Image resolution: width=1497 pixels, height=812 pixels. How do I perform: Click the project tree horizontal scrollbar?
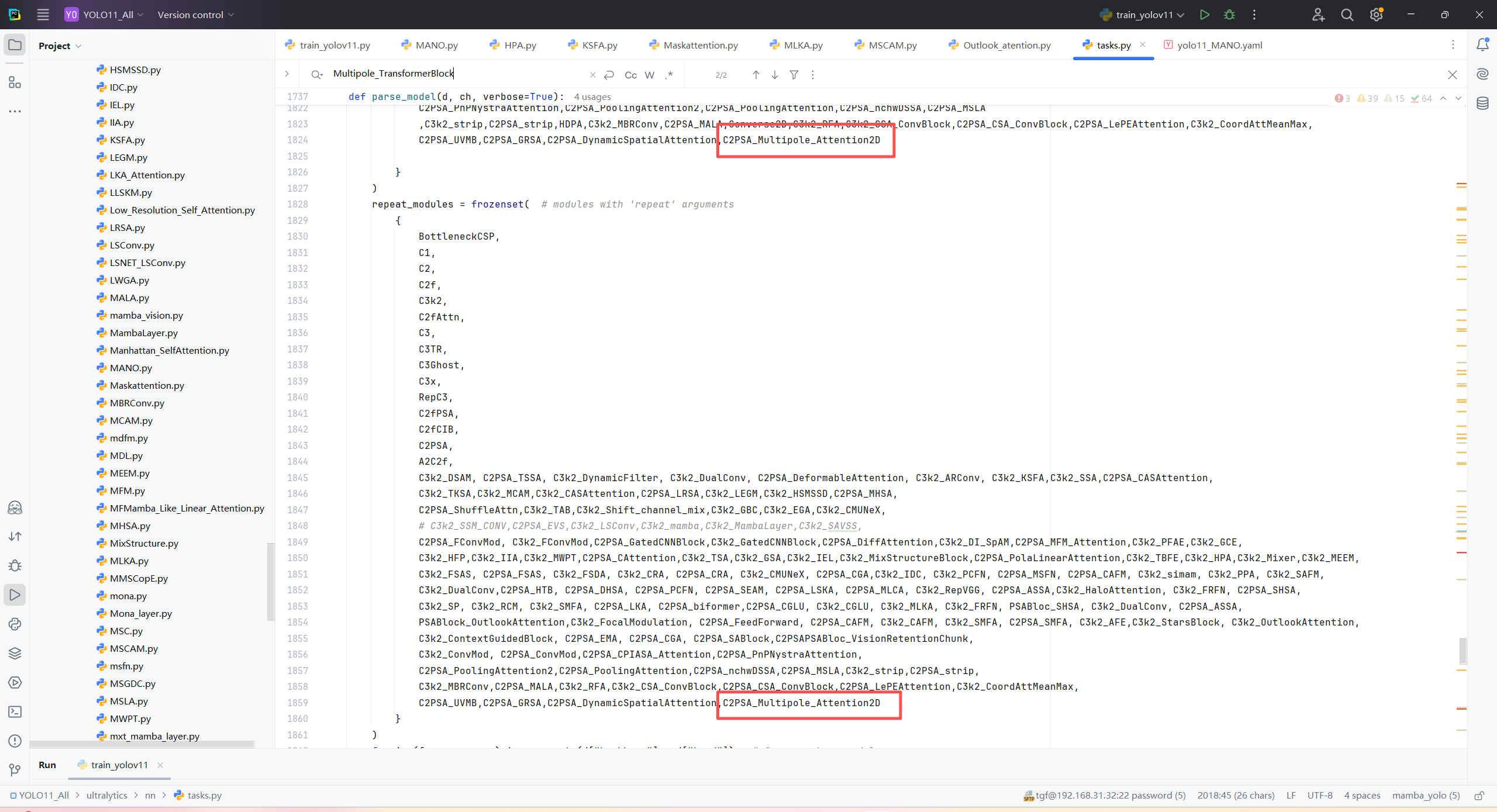[142, 744]
